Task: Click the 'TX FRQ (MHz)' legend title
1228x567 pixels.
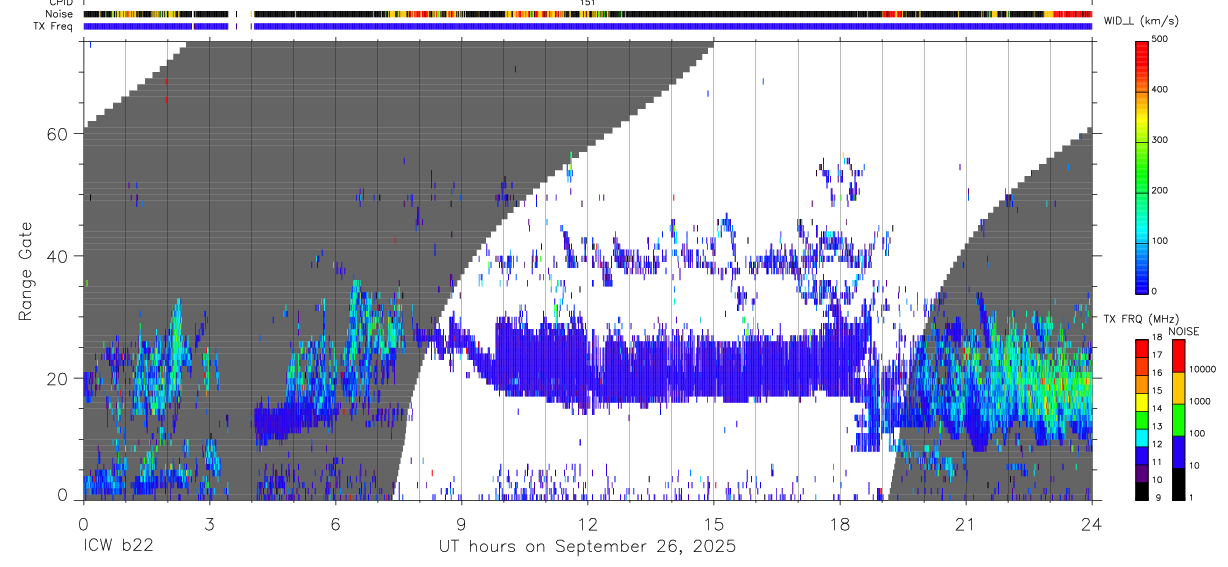Action: point(1140,319)
